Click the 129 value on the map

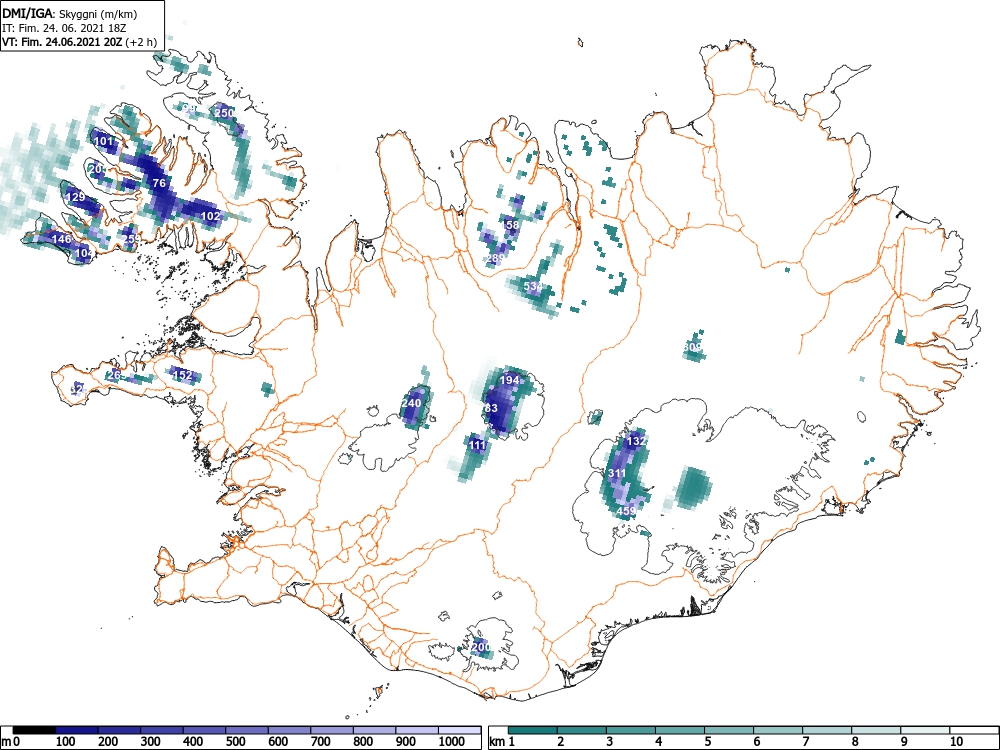click(76, 197)
